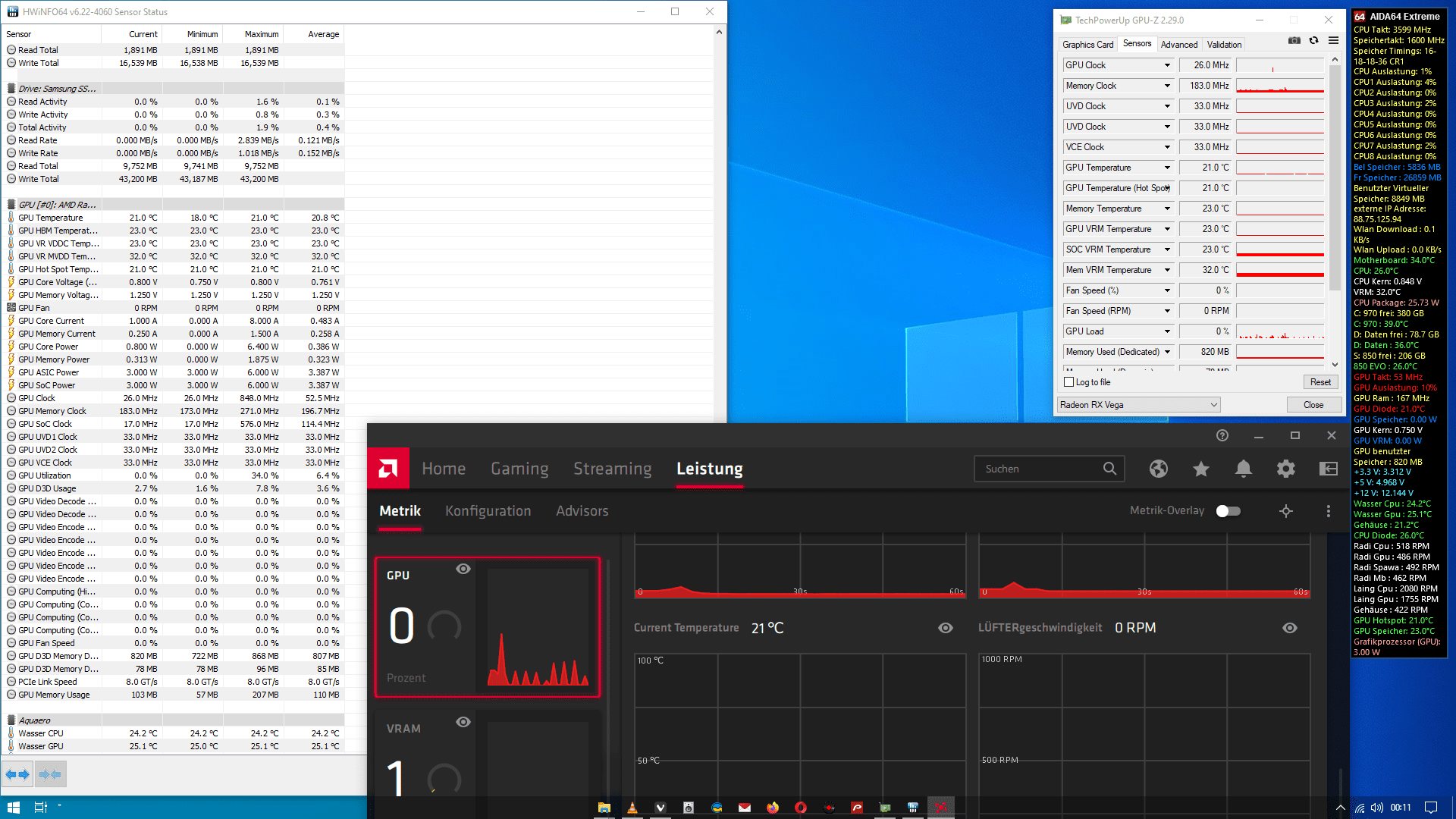
Task: Toggle the GPU metric eye visibility
Action: coord(463,569)
